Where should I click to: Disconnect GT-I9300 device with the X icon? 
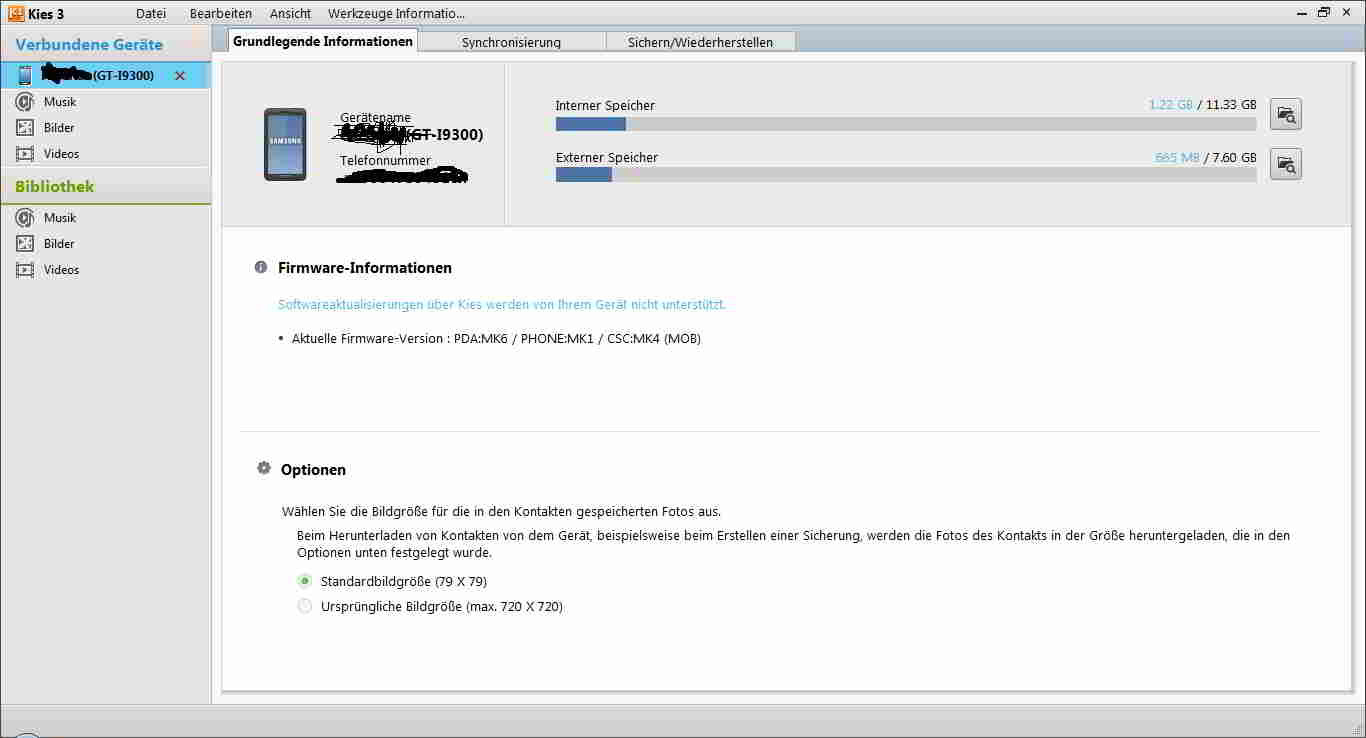180,76
